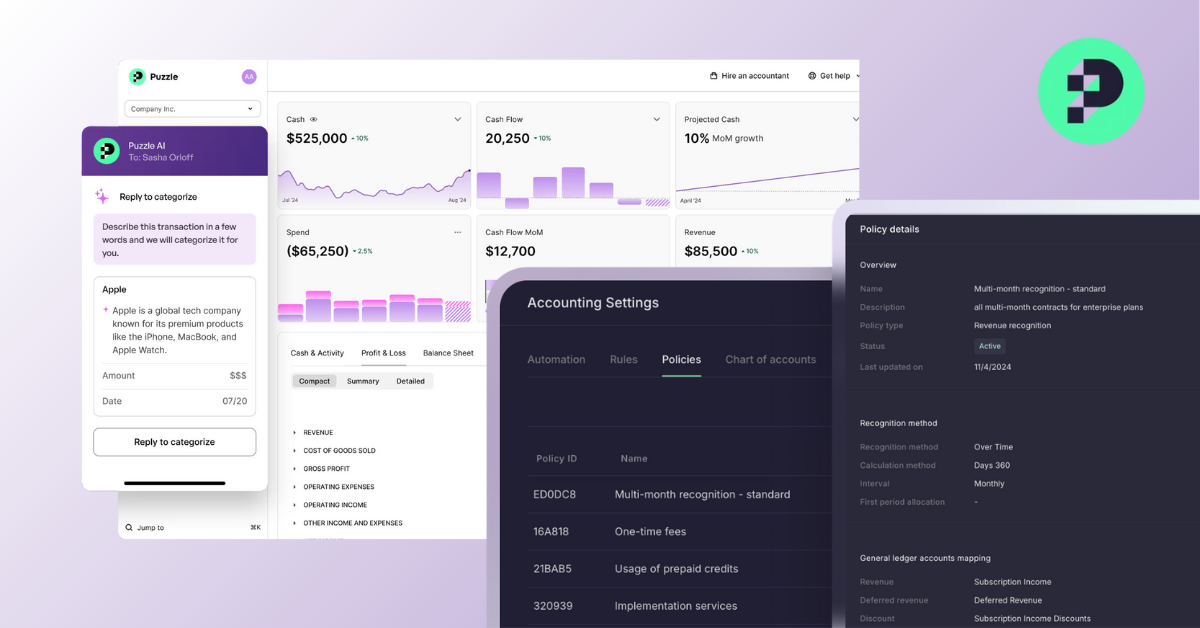1200x628 pixels.
Task: Open the Multi-month recognition - standard policy
Action: click(x=702, y=494)
